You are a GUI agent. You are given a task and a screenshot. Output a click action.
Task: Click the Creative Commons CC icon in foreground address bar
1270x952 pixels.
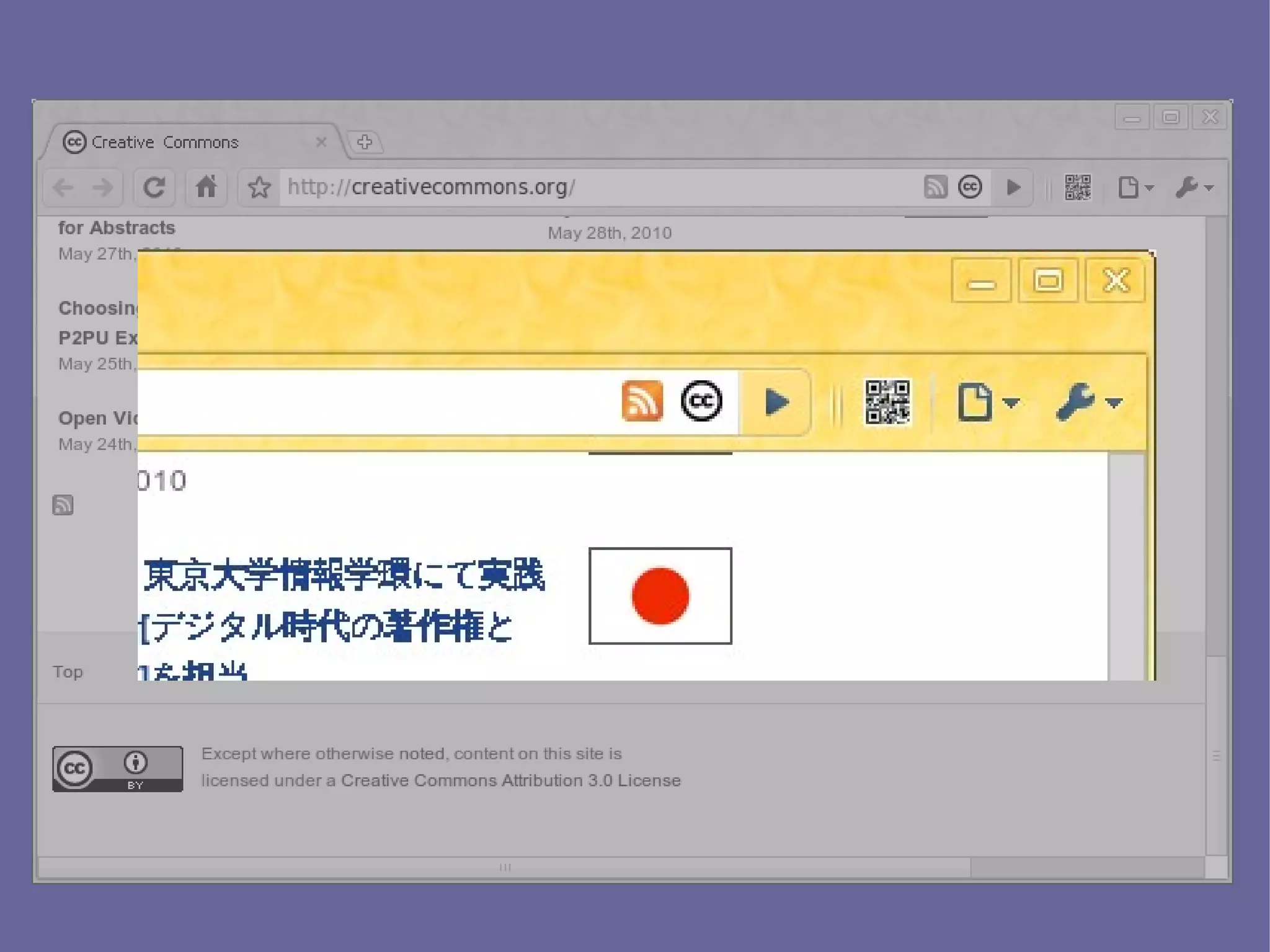coord(701,401)
